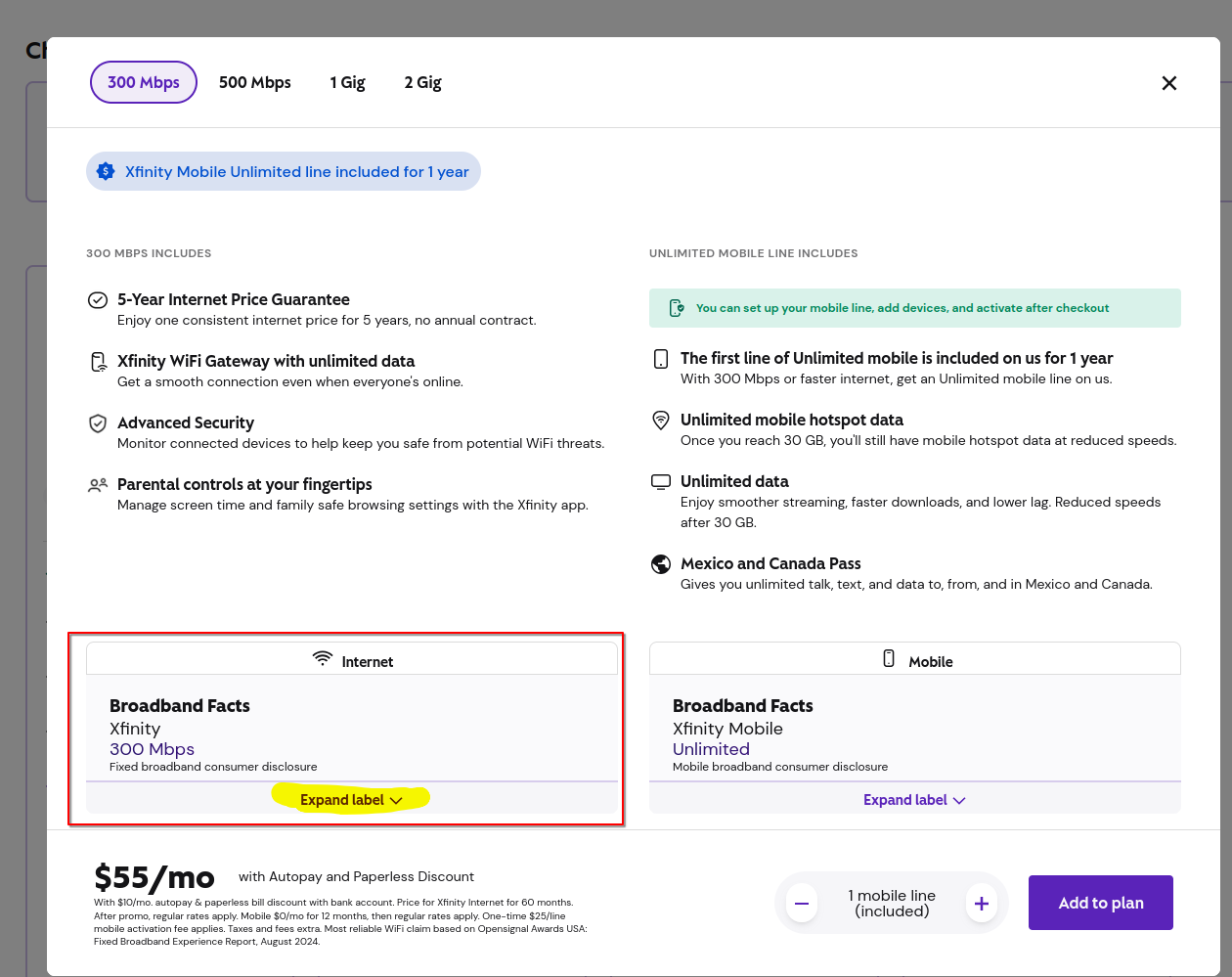Click the phone icon on Mobile label header
The image size is (1232, 977).
coord(889,658)
